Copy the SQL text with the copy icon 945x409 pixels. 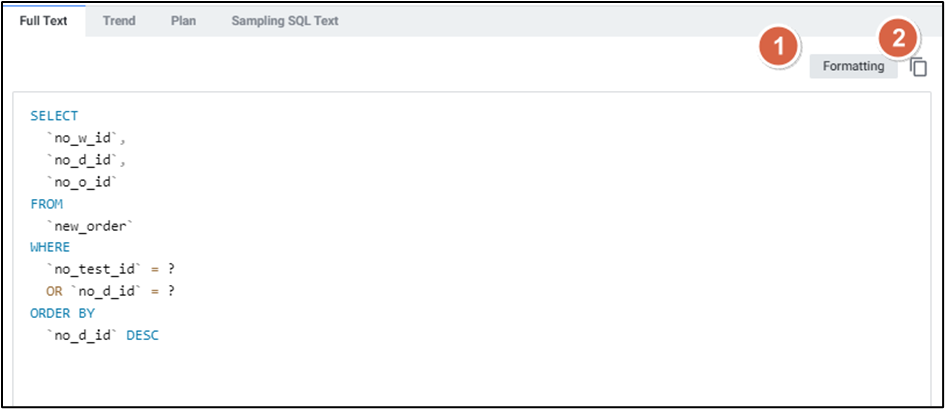919,68
